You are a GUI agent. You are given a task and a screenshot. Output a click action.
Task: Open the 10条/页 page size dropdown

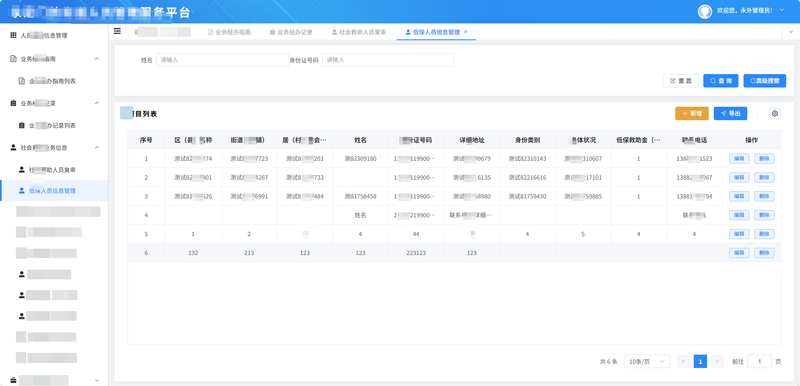coord(647,362)
